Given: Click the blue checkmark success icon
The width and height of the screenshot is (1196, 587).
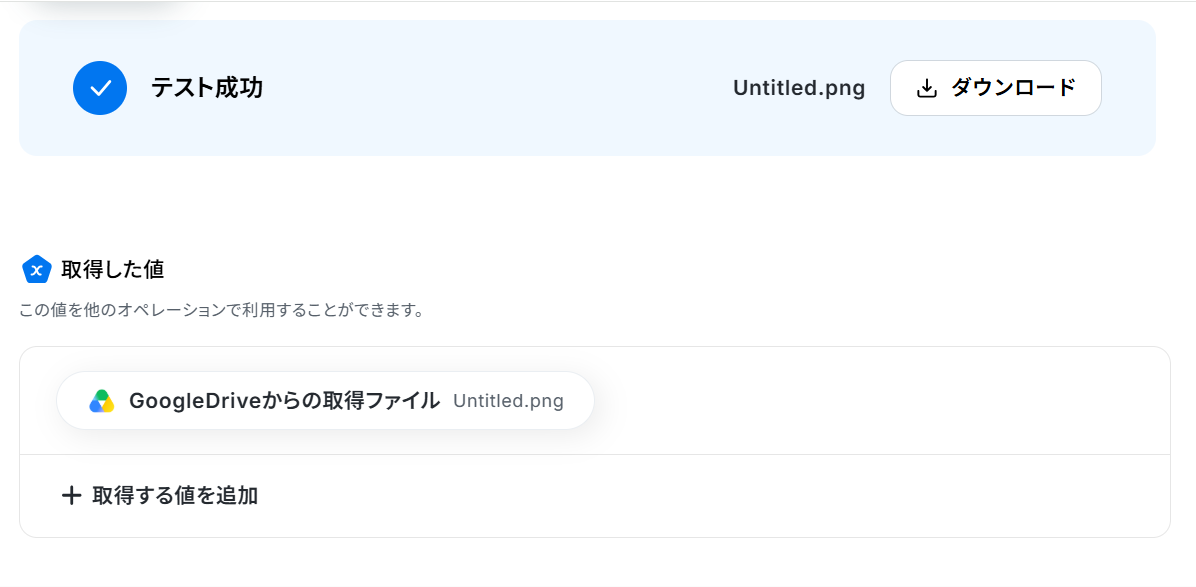Looking at the screenshot, I should (100, 88).
